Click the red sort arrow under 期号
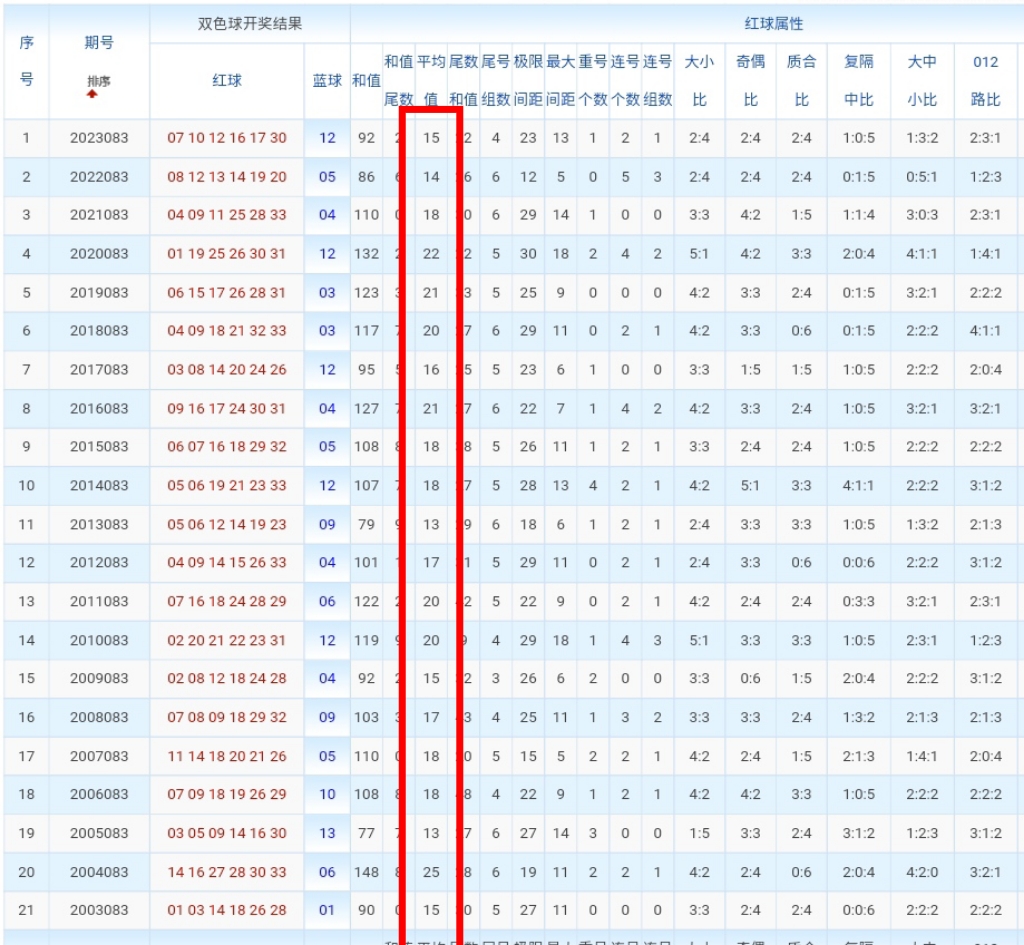1024x945 pixels. [x=92, y=94]
